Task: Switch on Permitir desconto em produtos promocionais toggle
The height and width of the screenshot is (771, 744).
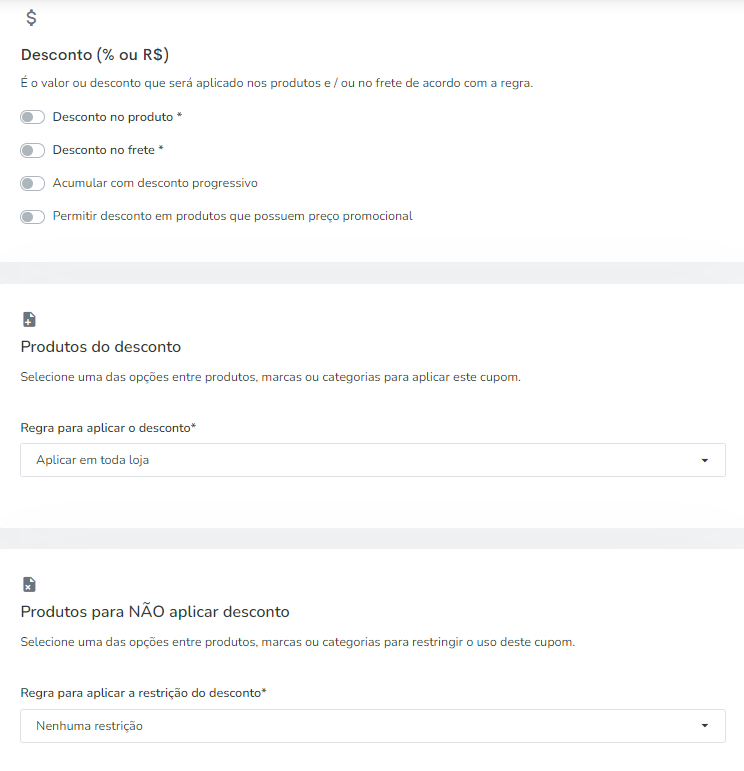Action: [x=32, y=216]
